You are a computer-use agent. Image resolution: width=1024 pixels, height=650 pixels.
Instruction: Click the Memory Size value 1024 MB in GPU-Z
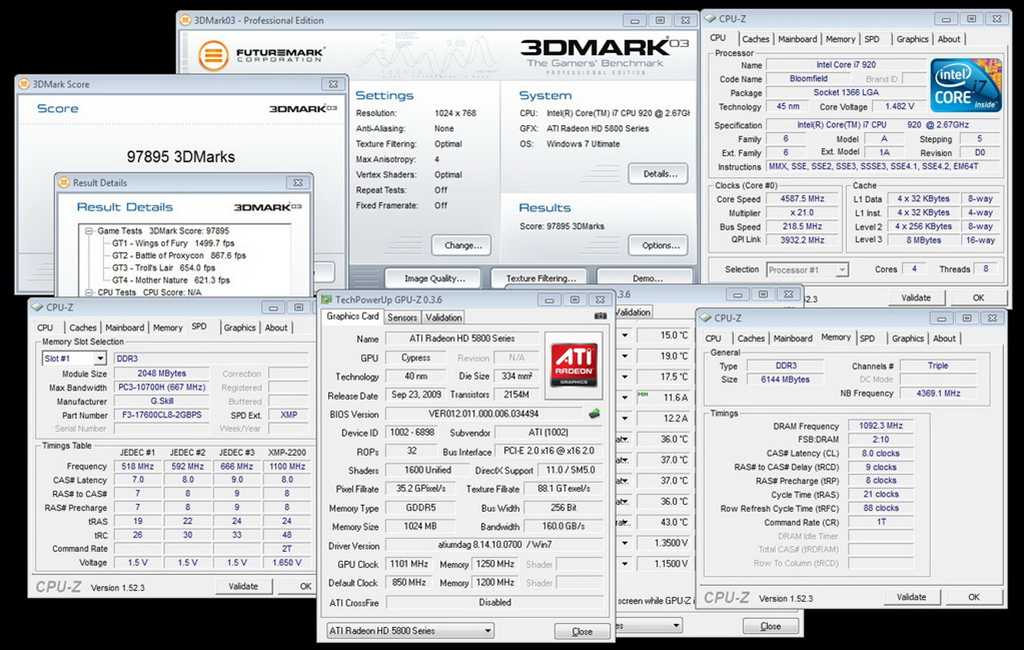(x=420, y=527)
